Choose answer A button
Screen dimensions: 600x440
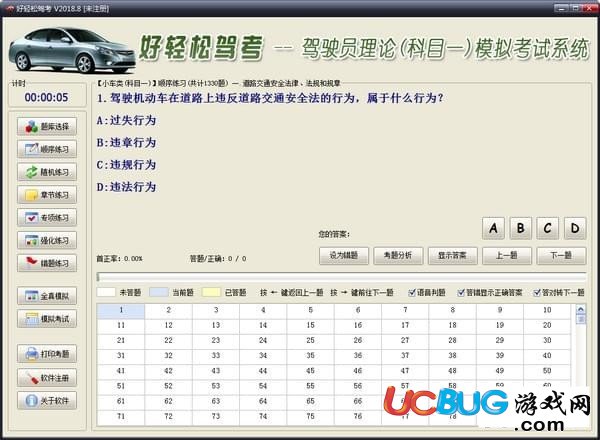(493, 228)
